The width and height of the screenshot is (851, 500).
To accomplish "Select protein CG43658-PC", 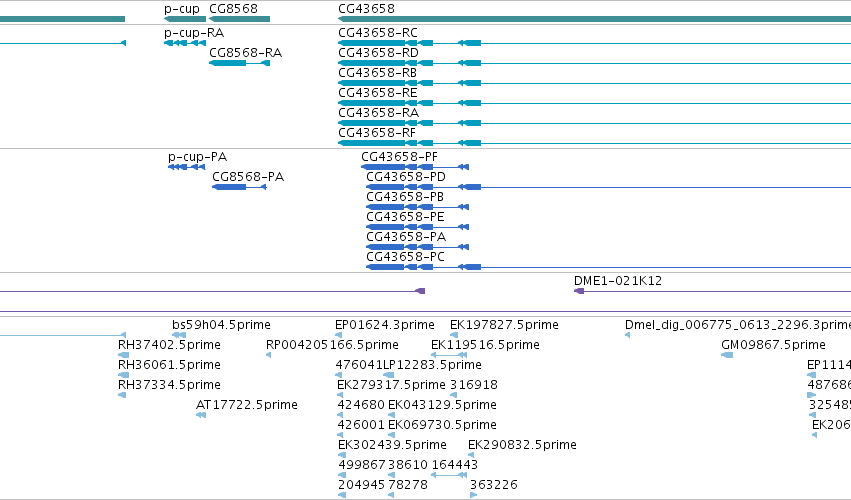I will coord(405,257).
